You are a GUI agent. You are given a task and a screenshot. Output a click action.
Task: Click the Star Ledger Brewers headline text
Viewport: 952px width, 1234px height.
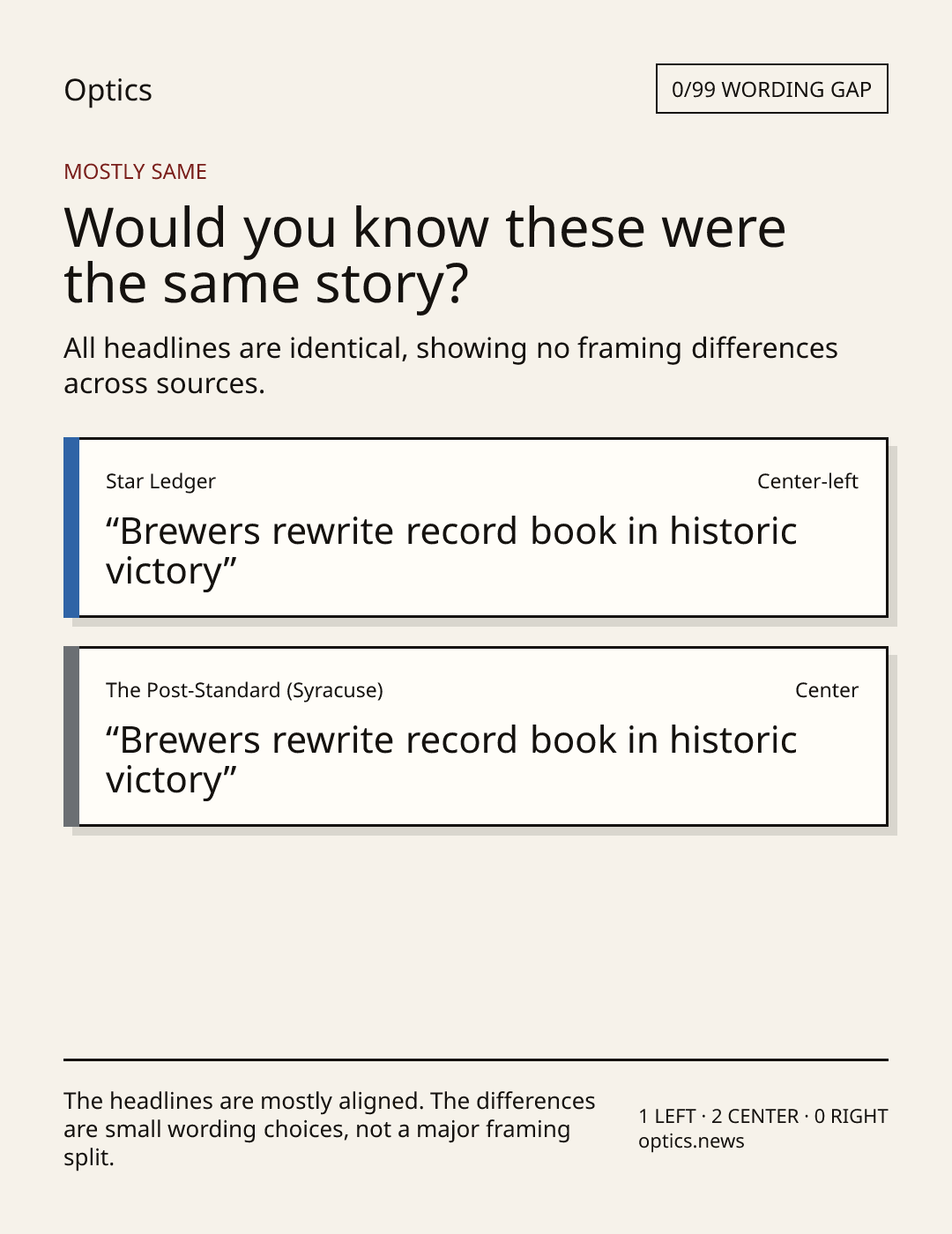[x=451, y=551]
